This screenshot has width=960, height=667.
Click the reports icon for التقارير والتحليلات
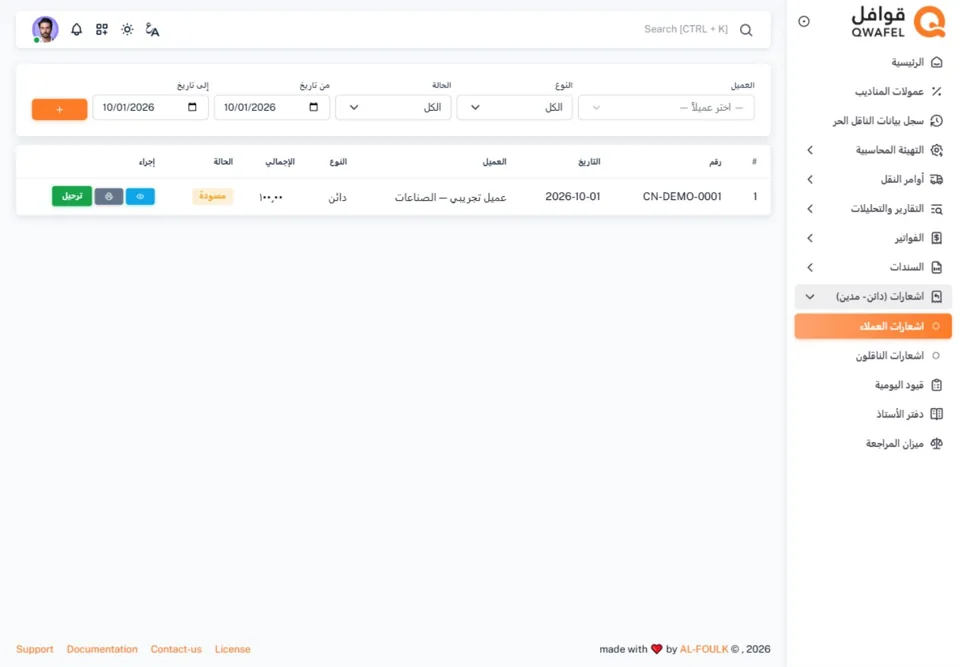point(937,209)
